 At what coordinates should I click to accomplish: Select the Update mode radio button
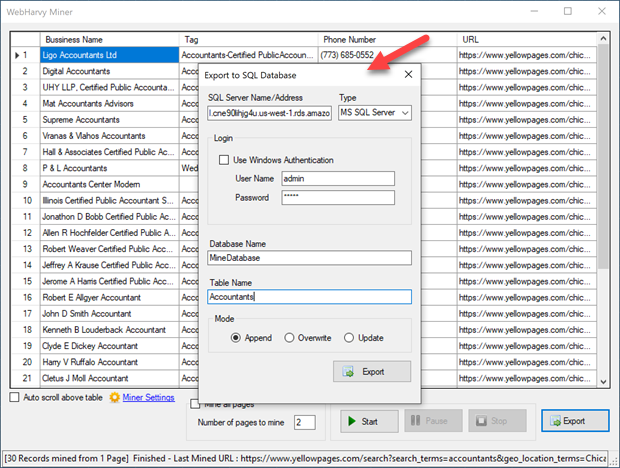[349, 338]
